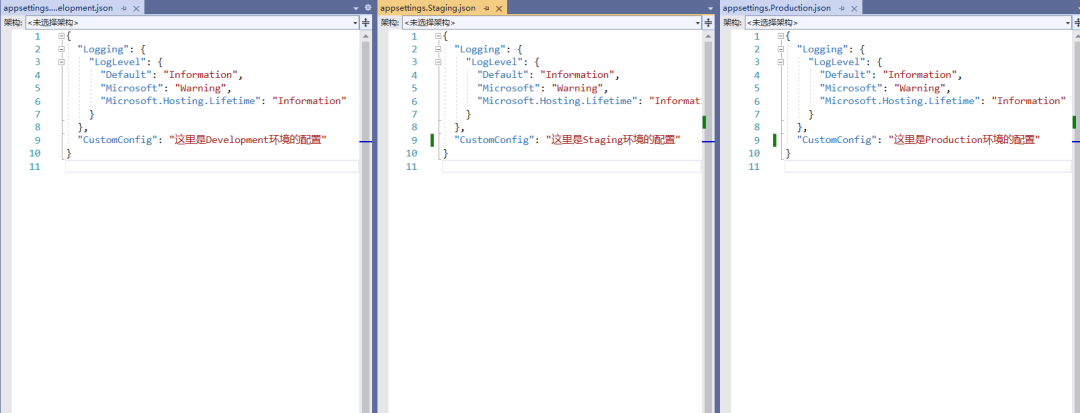1080x413 pixels.
Task: Click vertical scrollbar of Development editor
Action: [366, 220]
